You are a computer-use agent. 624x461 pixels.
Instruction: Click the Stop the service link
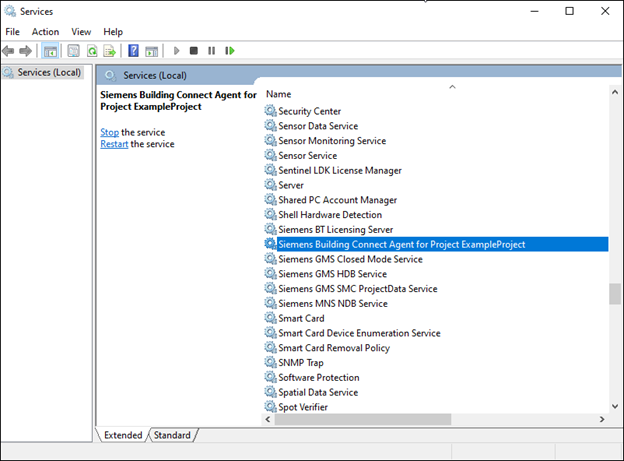pyautogui.click(x=109, y=132)
